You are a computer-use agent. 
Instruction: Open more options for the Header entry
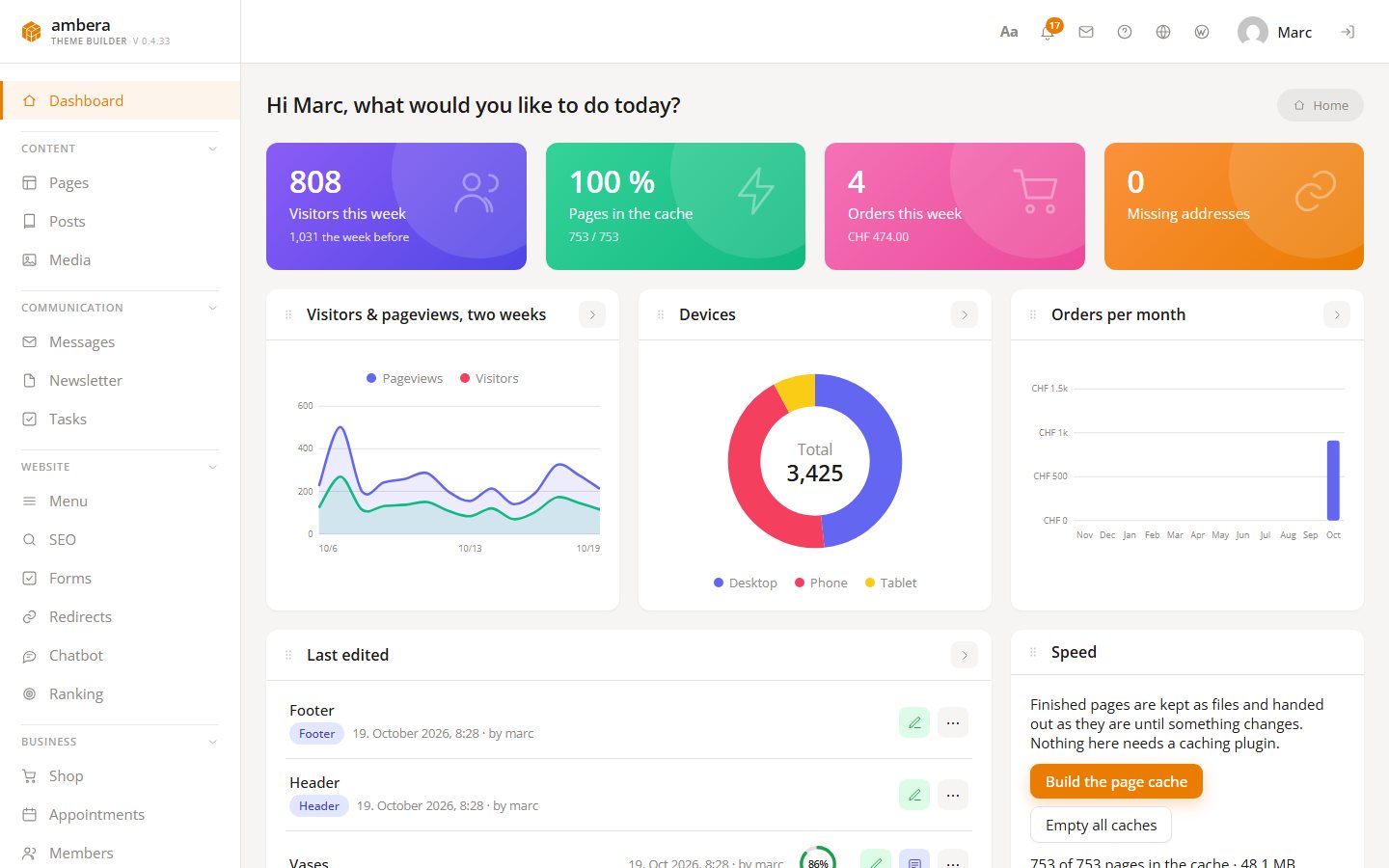(x=953, y=795)
